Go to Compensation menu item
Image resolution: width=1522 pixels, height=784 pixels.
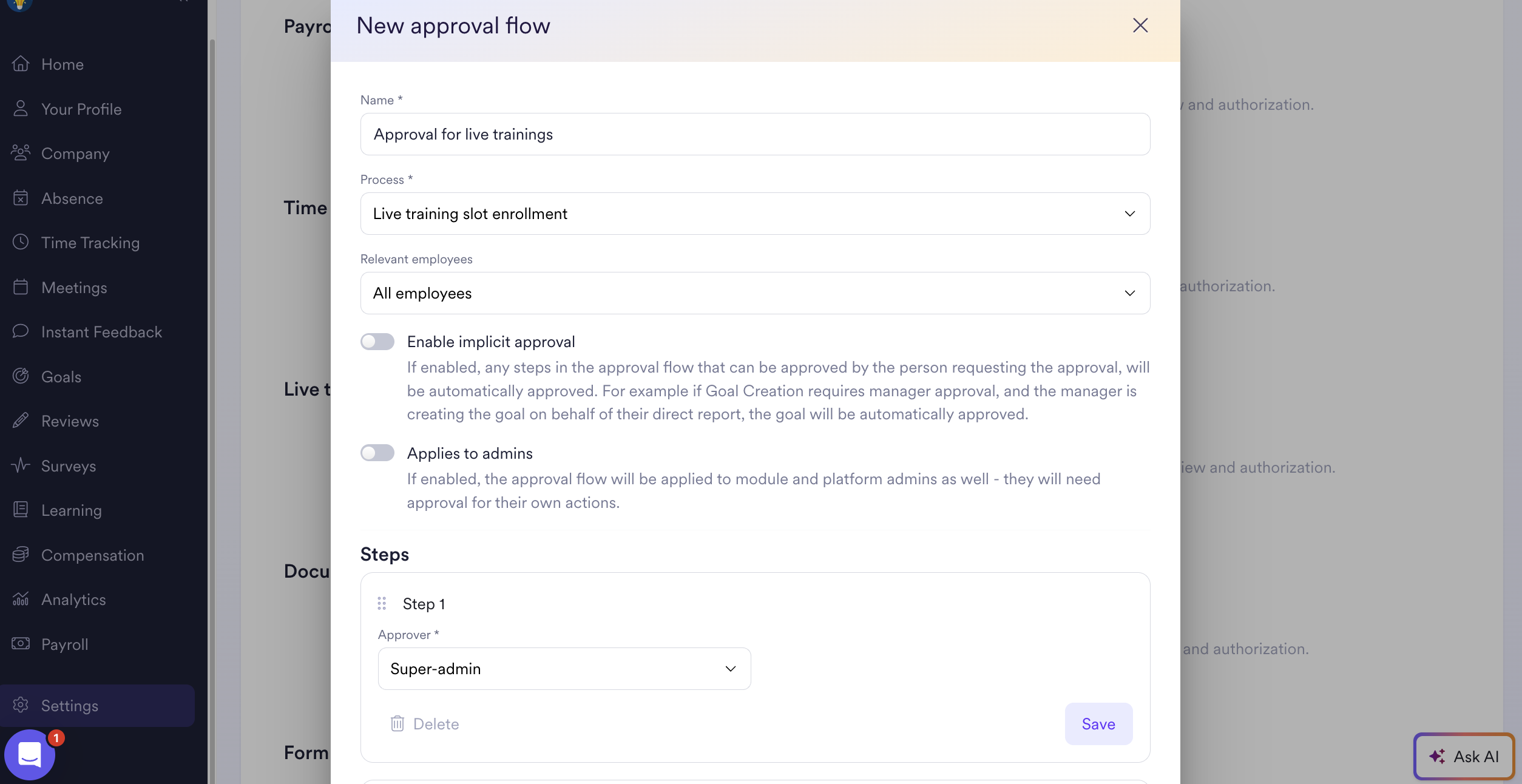pos(92,555)
